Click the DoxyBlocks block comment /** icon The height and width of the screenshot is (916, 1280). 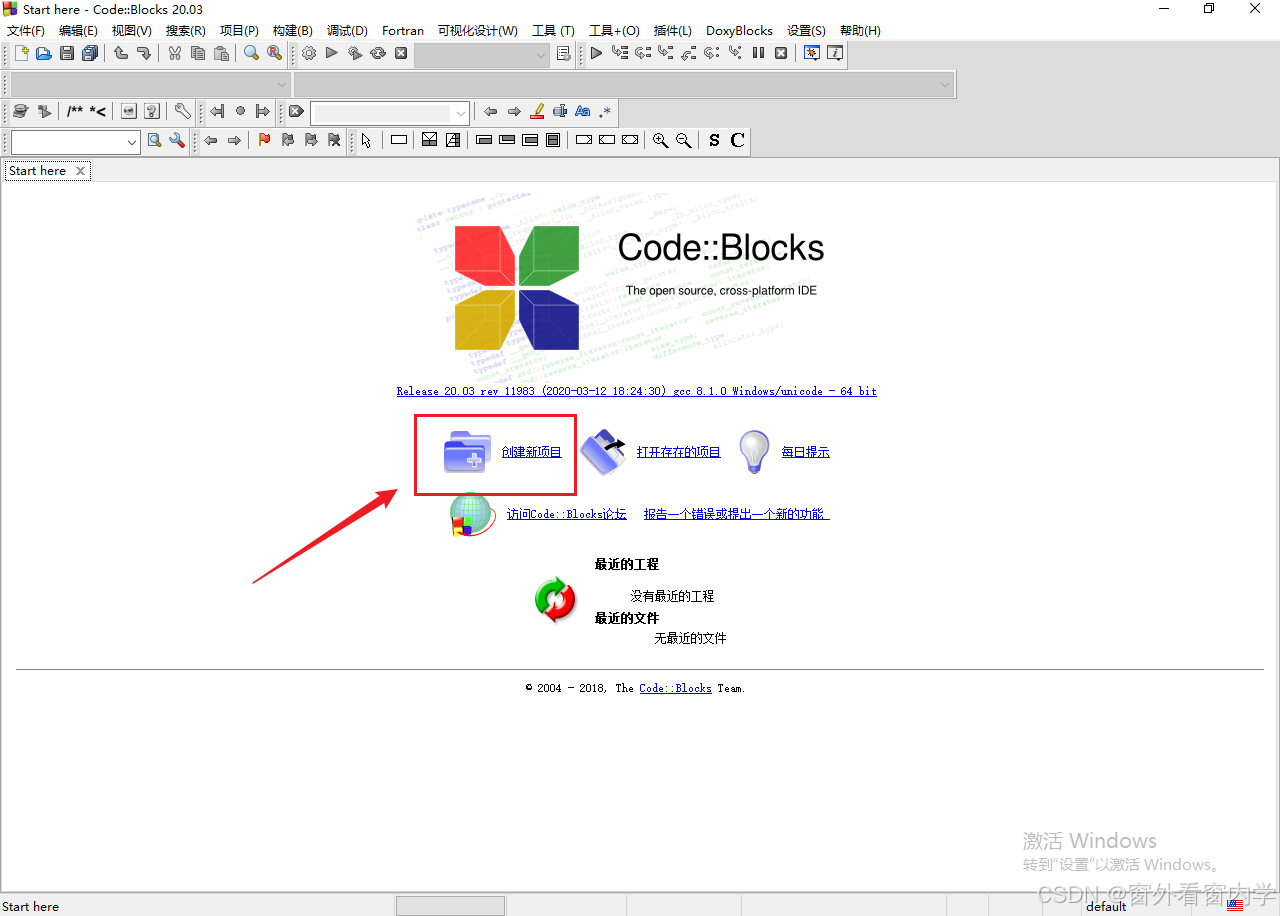click(x=75, y=111)
